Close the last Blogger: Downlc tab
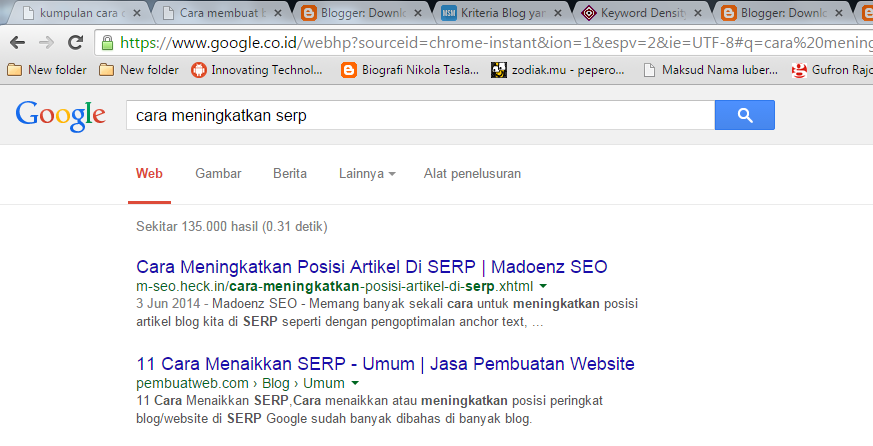Image resolution: width=873 pixels, height=446 pixels. [x=838, y=13]
